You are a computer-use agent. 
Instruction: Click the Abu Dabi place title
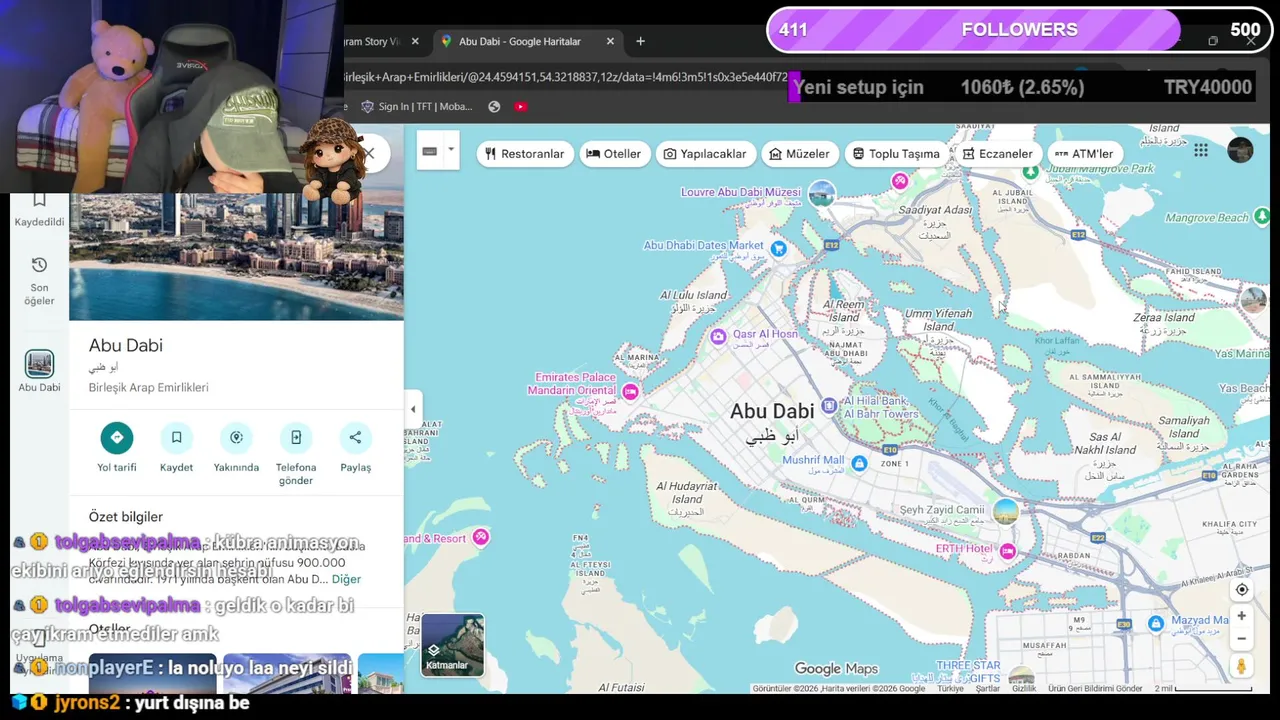point(125,345)
